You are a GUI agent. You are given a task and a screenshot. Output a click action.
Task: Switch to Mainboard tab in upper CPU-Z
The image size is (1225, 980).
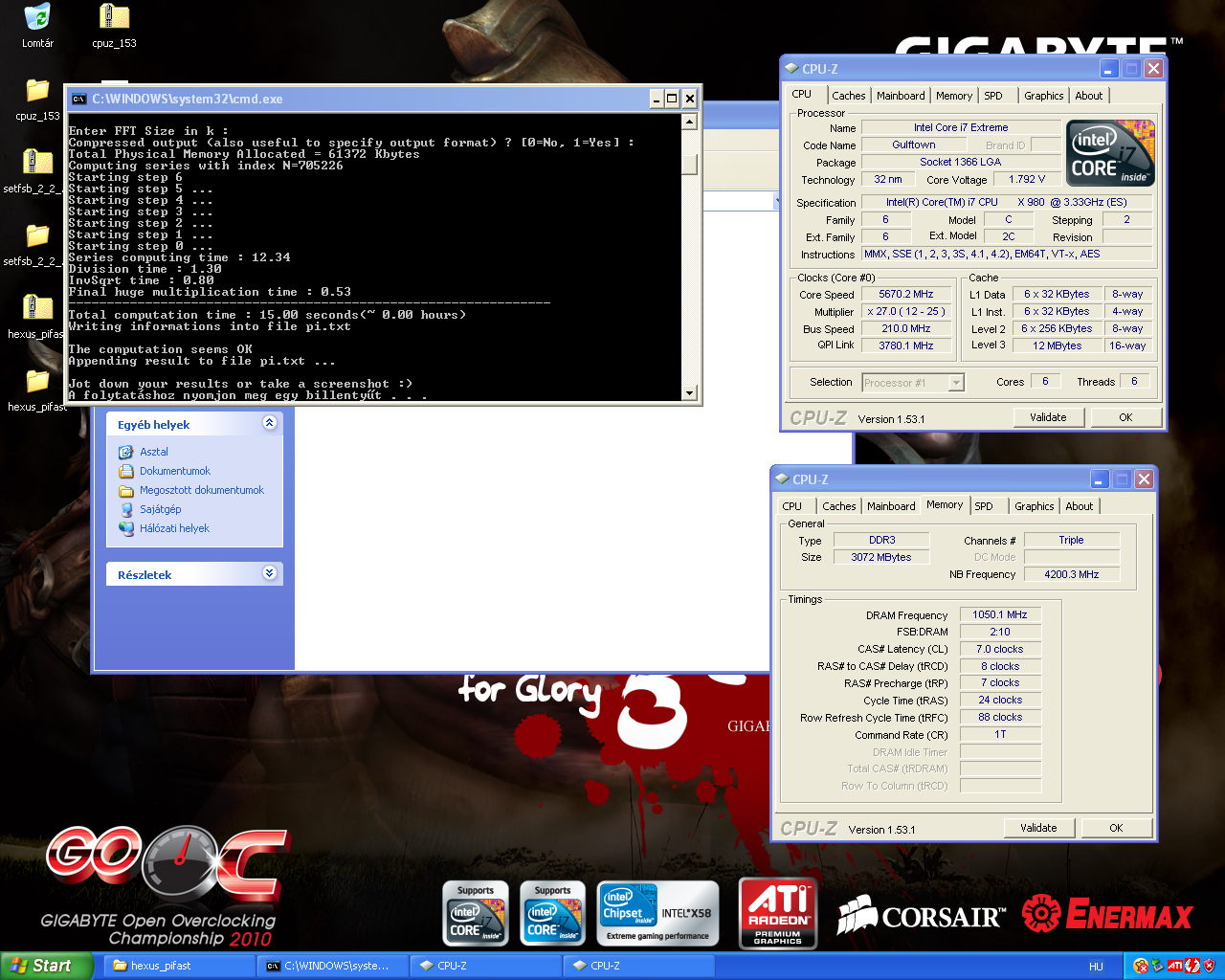[901, 96]
